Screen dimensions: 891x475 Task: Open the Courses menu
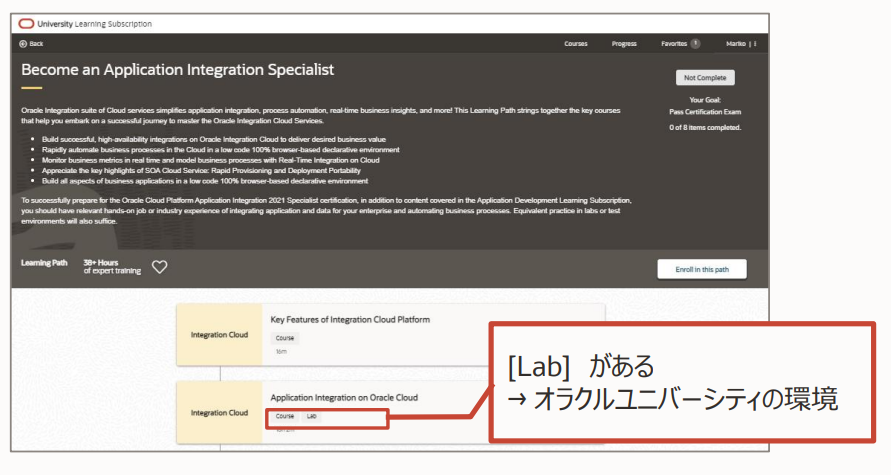tap(576, 44)
